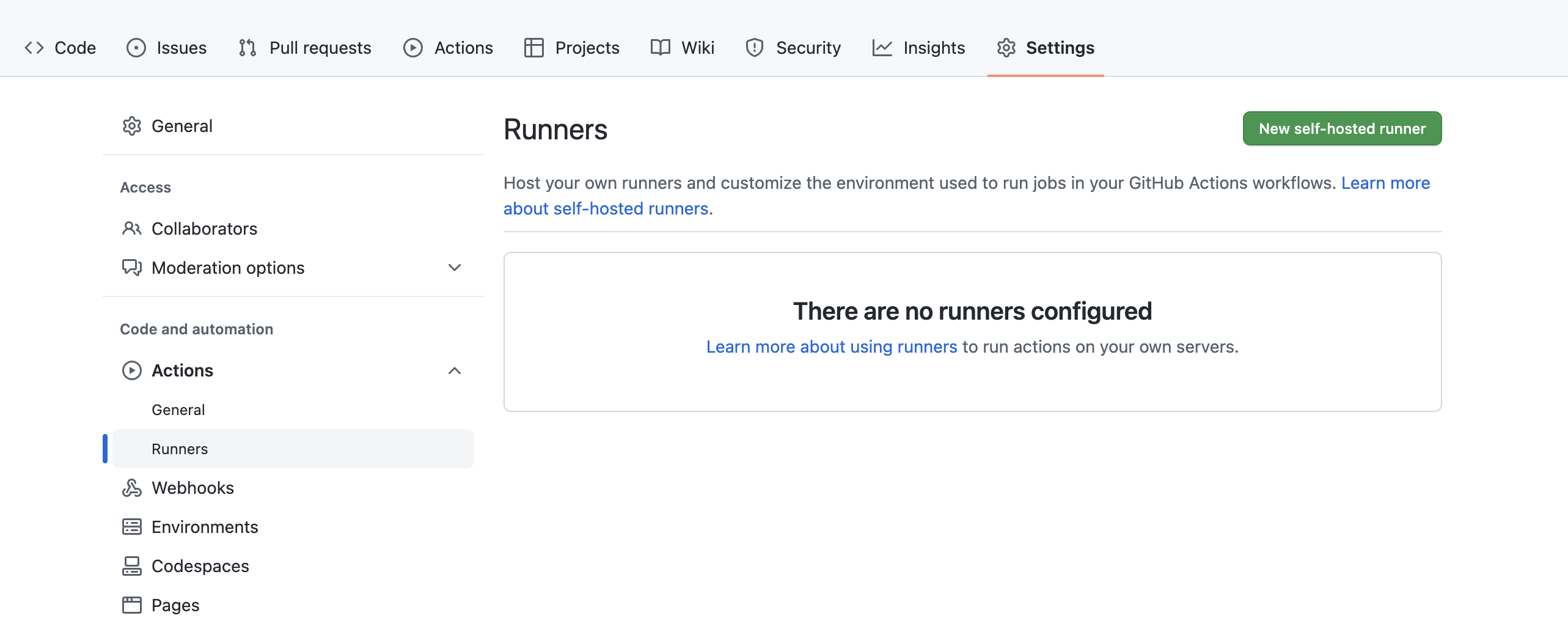Select Moderation options in sidebar

point(293,268)
